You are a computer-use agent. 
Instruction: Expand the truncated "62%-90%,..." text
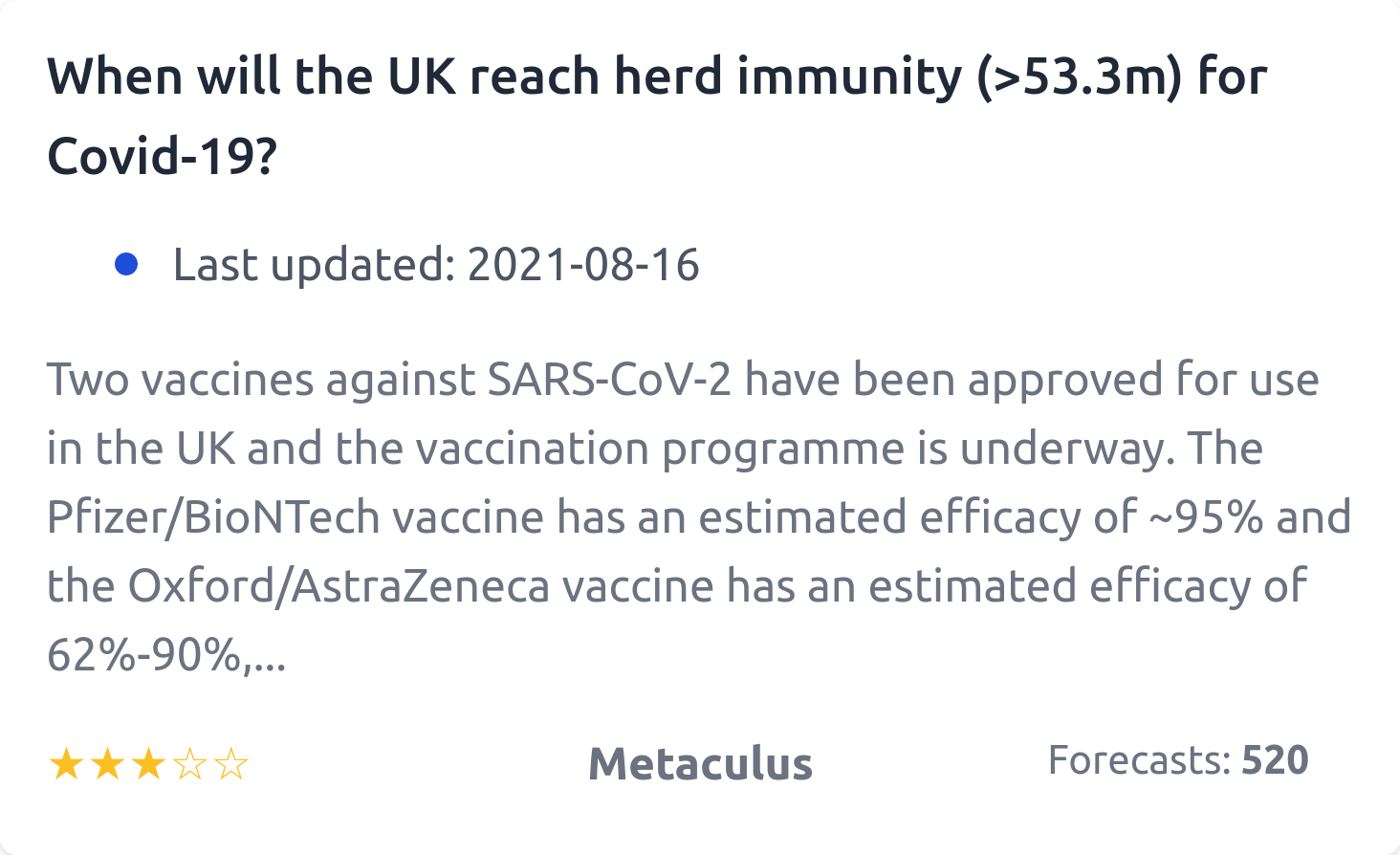coord(166,655)
